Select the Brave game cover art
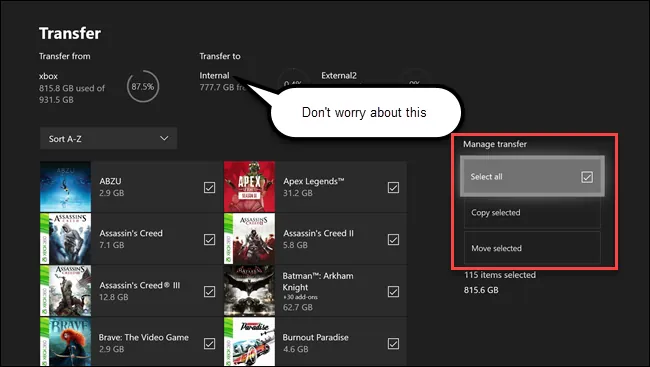650x367 pixels. (x=65, y=342)
